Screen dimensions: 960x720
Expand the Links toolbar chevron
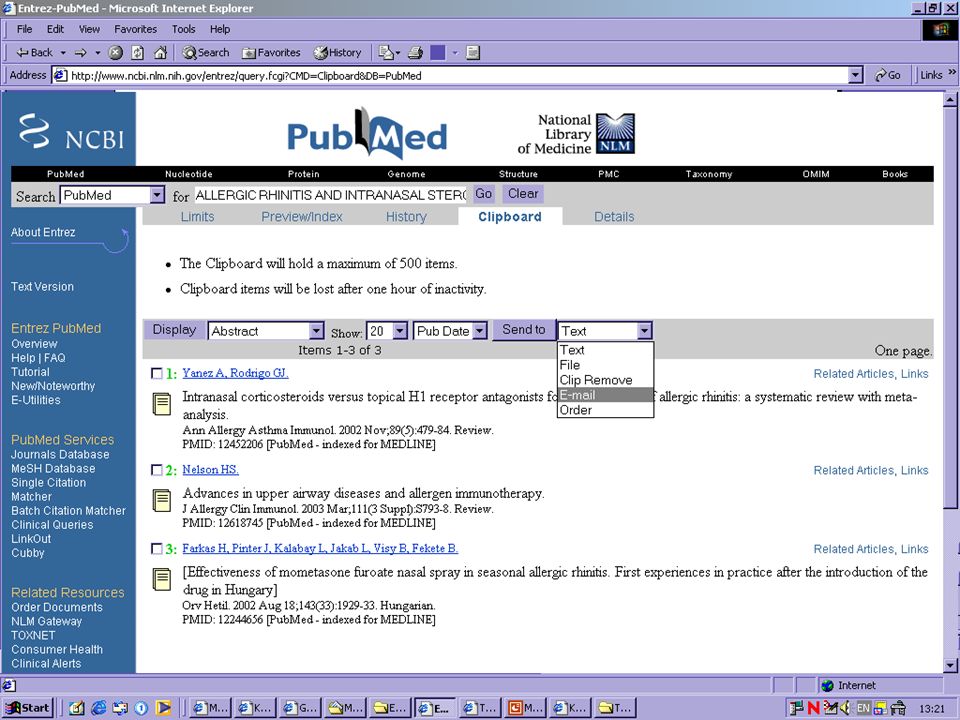[x=952, y=72]
